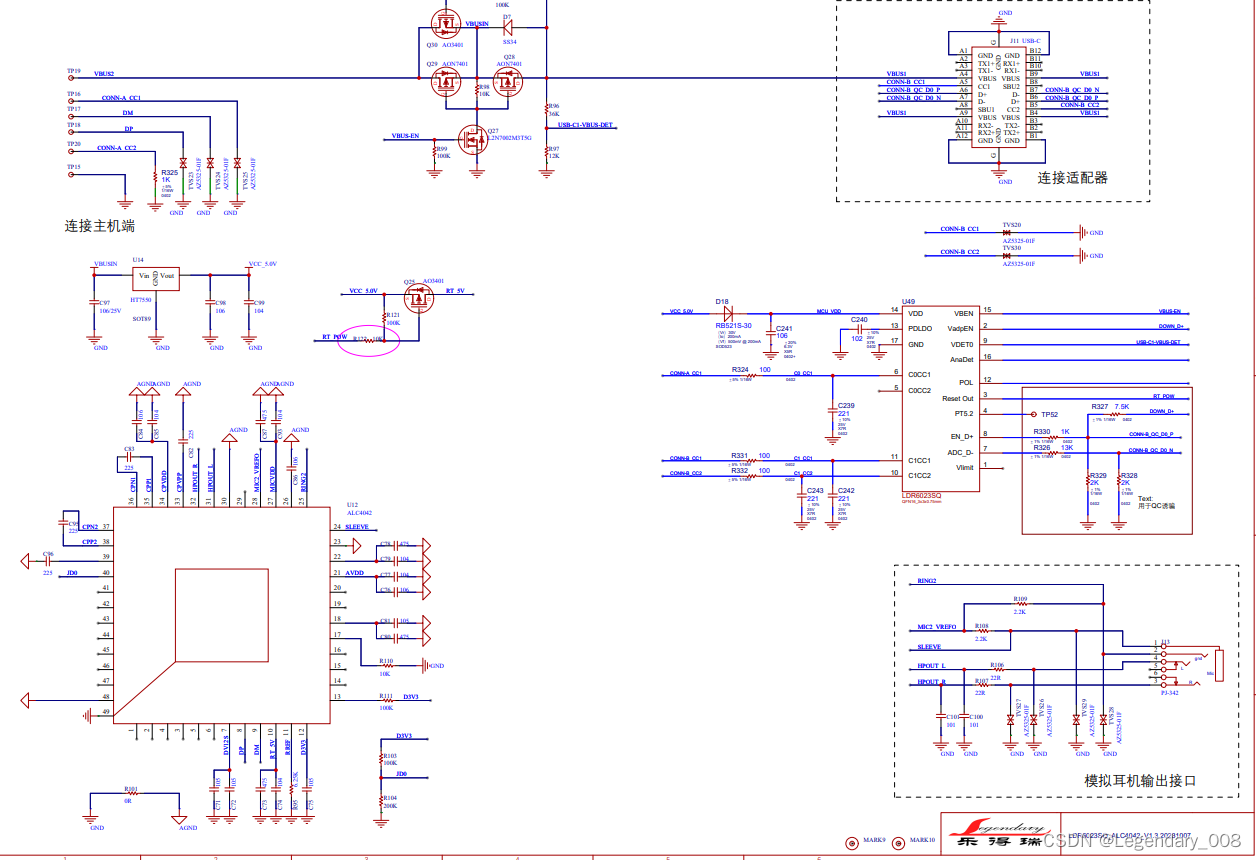Select the R99 100K resistor symbol
The image size is (1256, 860).
pyautogui.click(x=434, y=152)
